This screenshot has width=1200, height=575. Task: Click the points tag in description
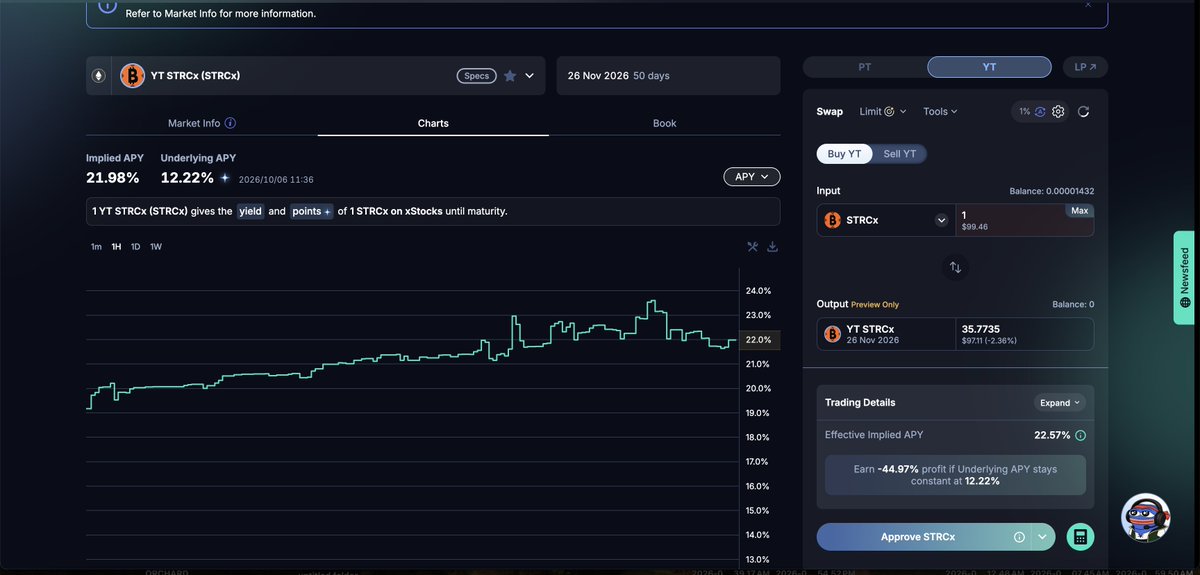tap(311, 212)
